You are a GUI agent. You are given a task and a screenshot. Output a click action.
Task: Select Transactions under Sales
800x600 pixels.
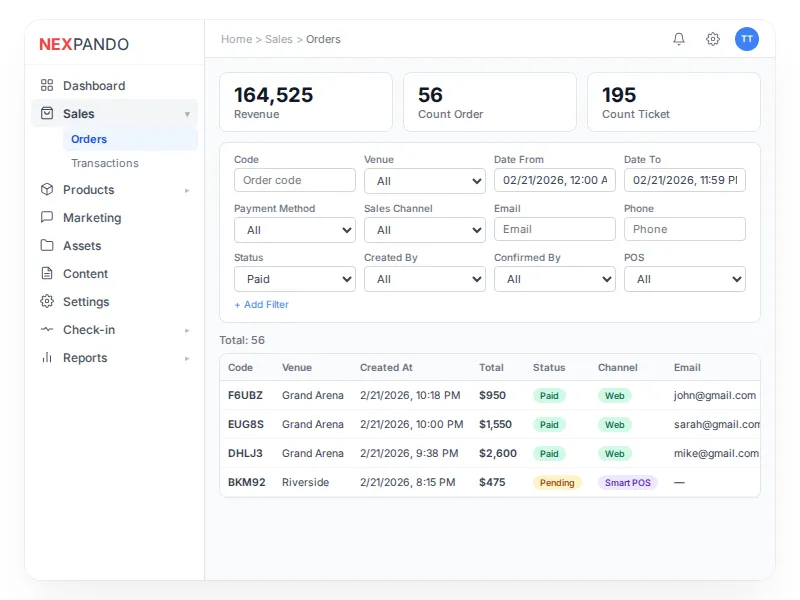130,163
